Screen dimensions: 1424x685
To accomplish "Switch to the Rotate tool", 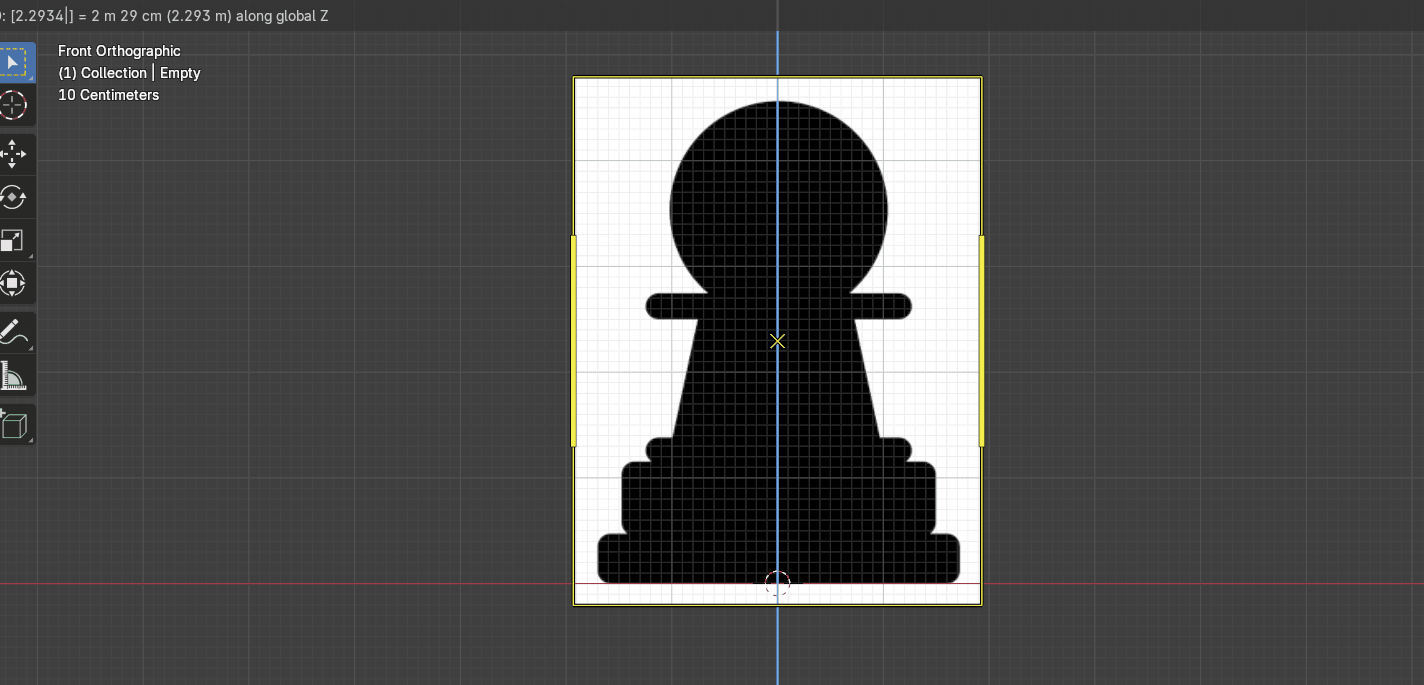I will click(13, 197).
